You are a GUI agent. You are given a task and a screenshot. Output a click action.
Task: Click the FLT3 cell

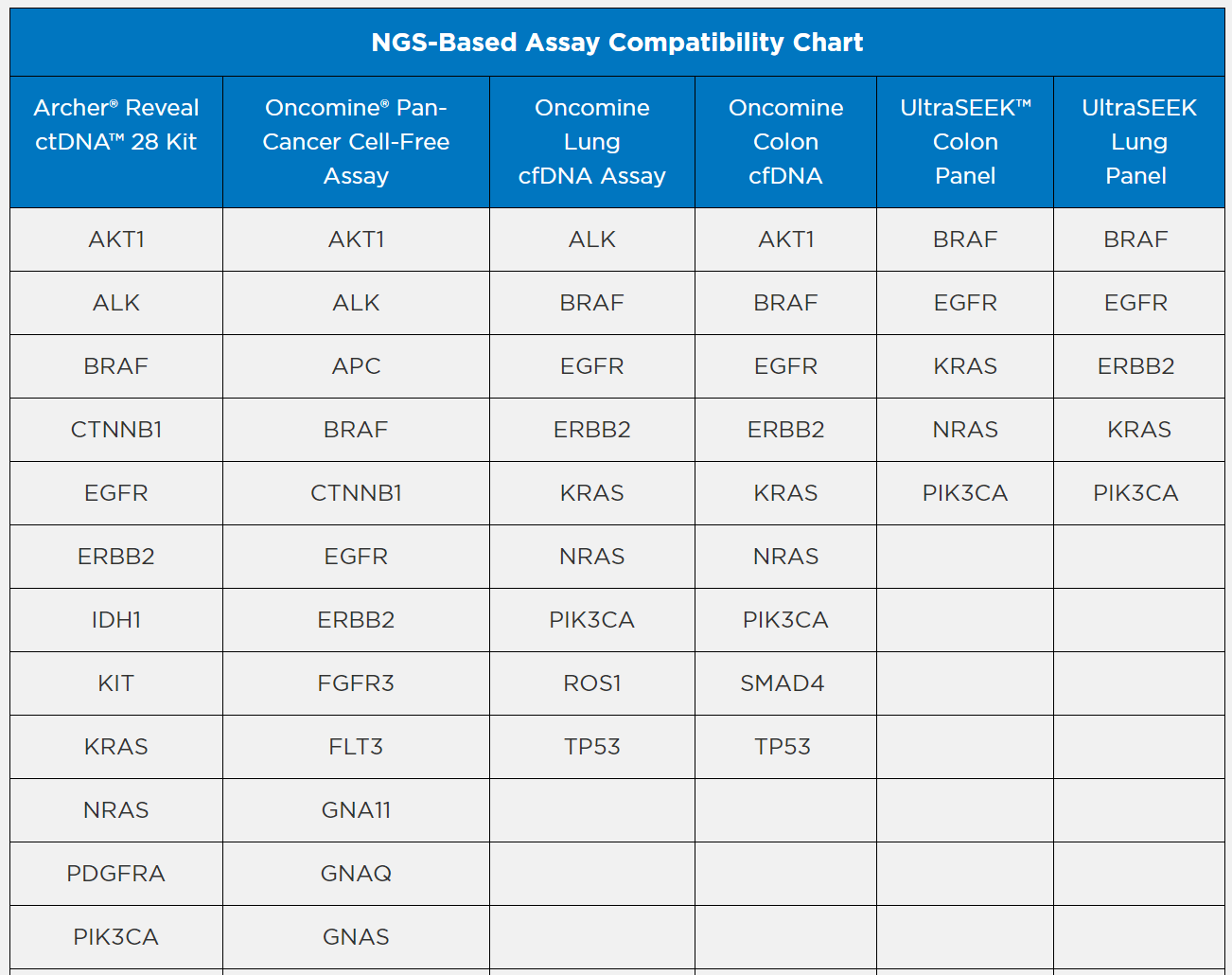click(356, 747)
